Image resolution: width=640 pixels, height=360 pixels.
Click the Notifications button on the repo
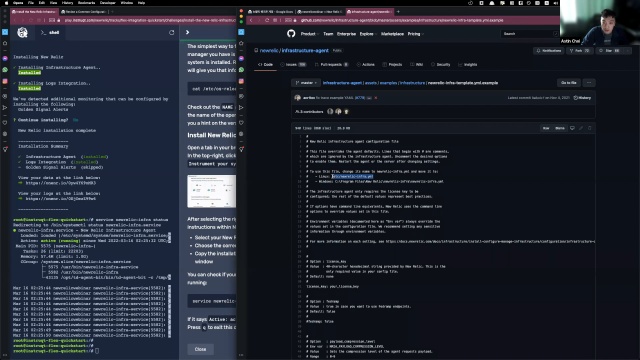tap(549, 51)
